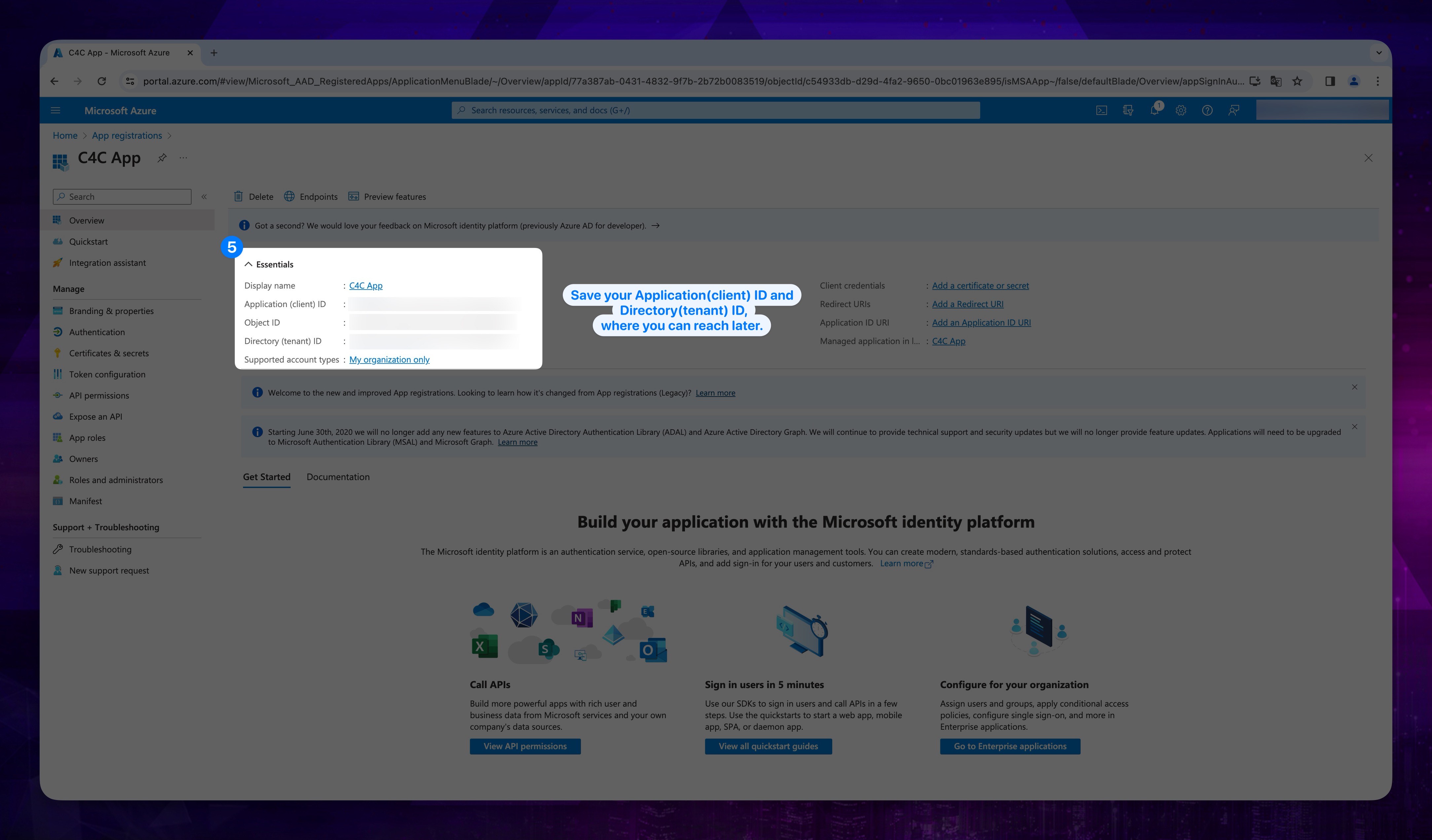
Task: Click Add a certificate or secret
Action: click(x=980, y=285)
